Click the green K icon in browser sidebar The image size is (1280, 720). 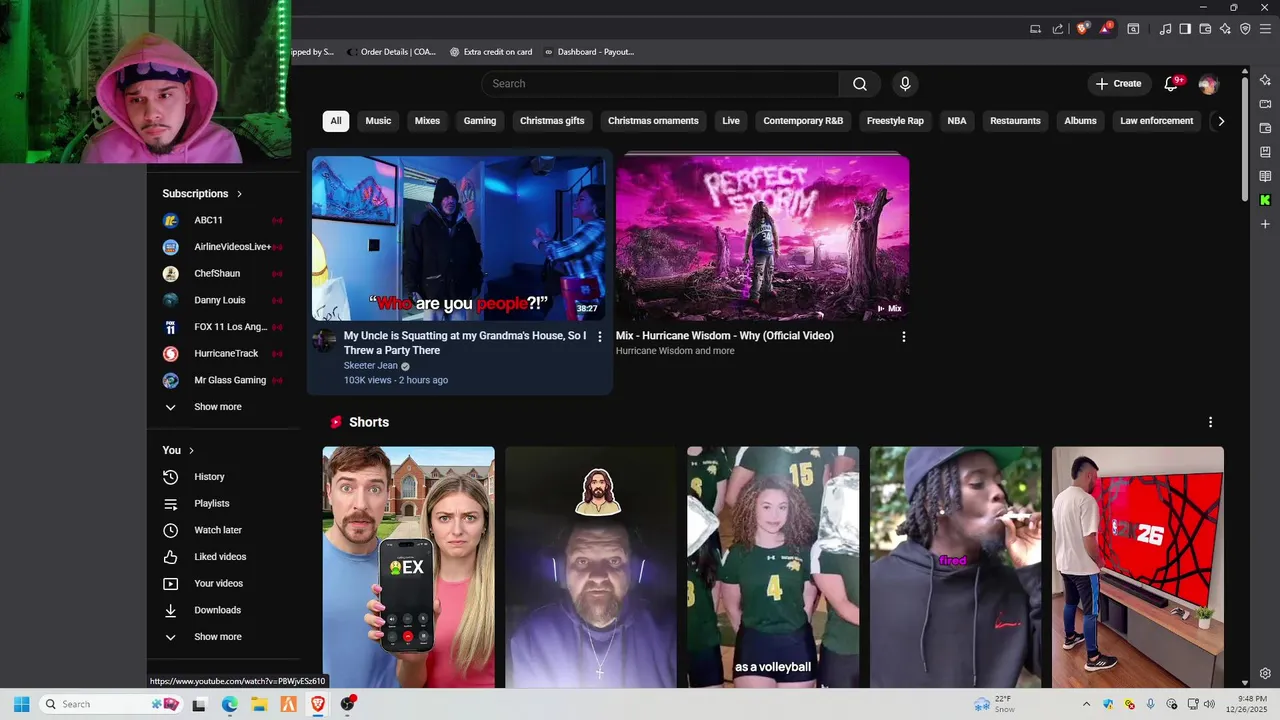pyautogui.click(x=1265, y=200)
